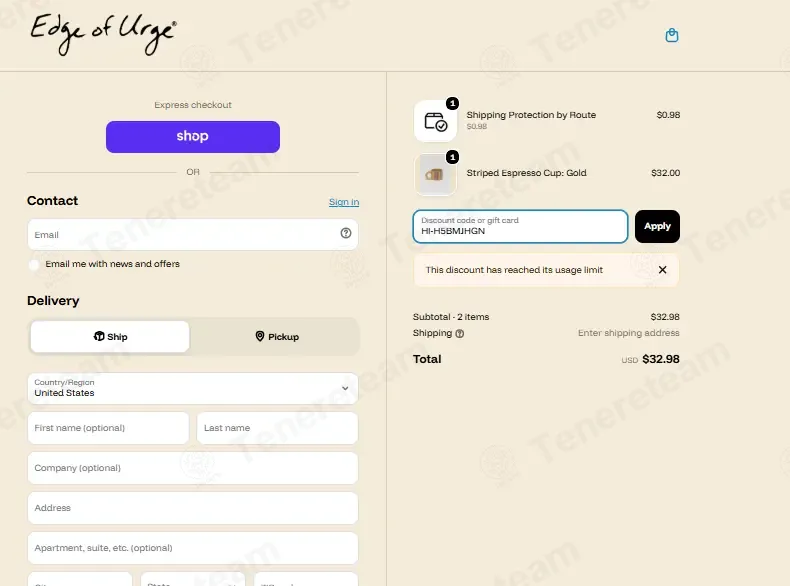Select the Ship delivery option
Viewport: 790px width, 586px height.
tap(110, 337)
